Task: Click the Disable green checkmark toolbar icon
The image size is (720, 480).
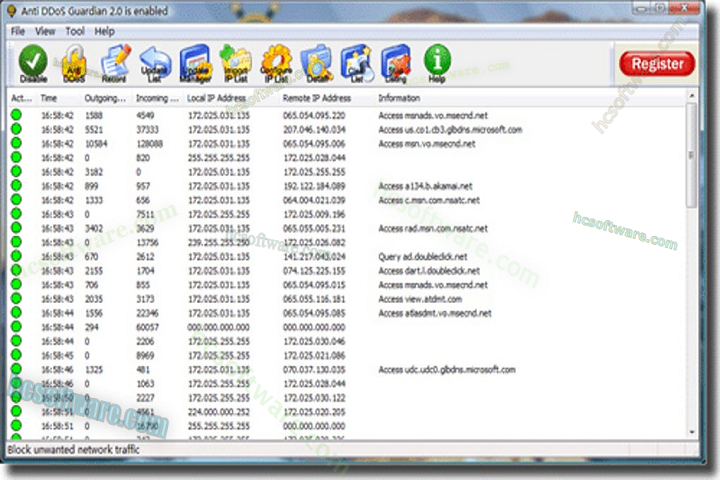Action: [x=33, y=63]
